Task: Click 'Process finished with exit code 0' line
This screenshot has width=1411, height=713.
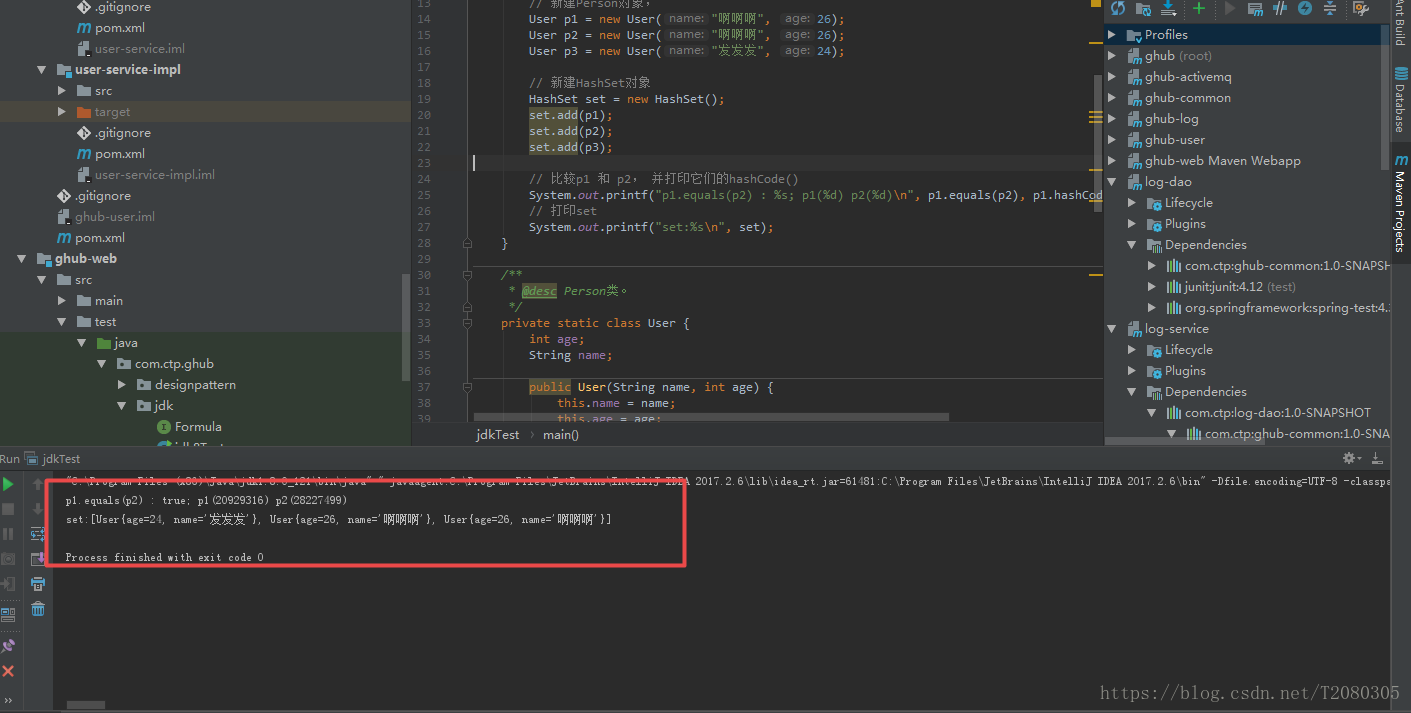Action: point(164,557)
